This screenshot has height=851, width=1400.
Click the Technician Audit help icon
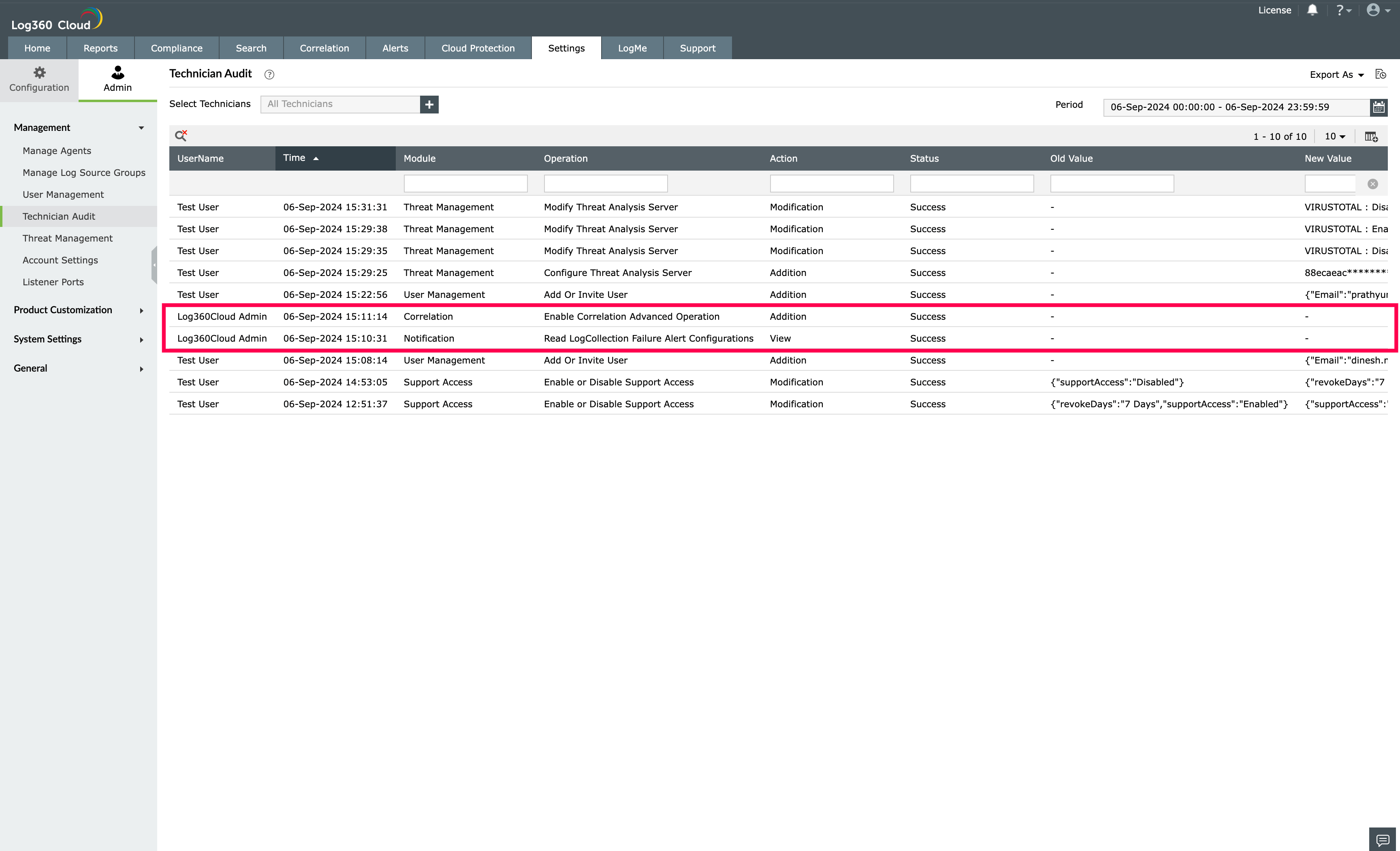click(269, 75)
